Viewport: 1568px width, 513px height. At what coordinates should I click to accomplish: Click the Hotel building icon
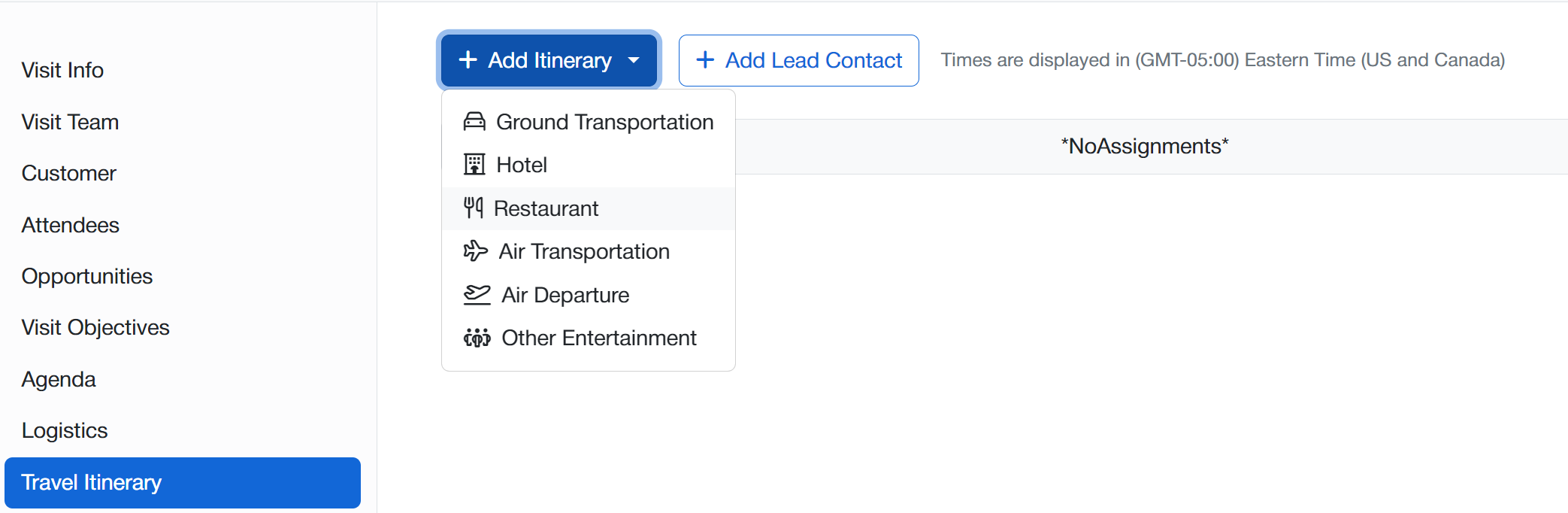click(x=474, y=165)
